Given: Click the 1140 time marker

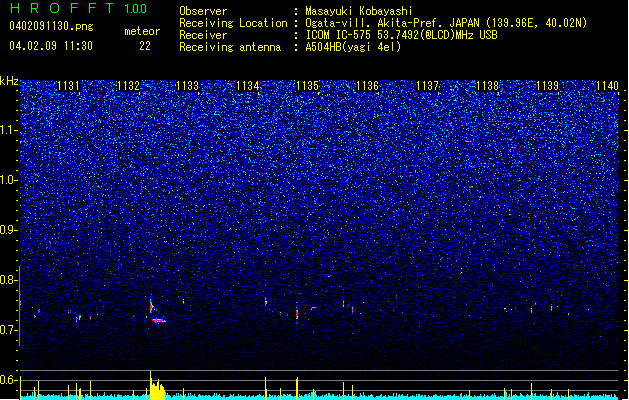Looking at the screenshot, I should (607, 86).
